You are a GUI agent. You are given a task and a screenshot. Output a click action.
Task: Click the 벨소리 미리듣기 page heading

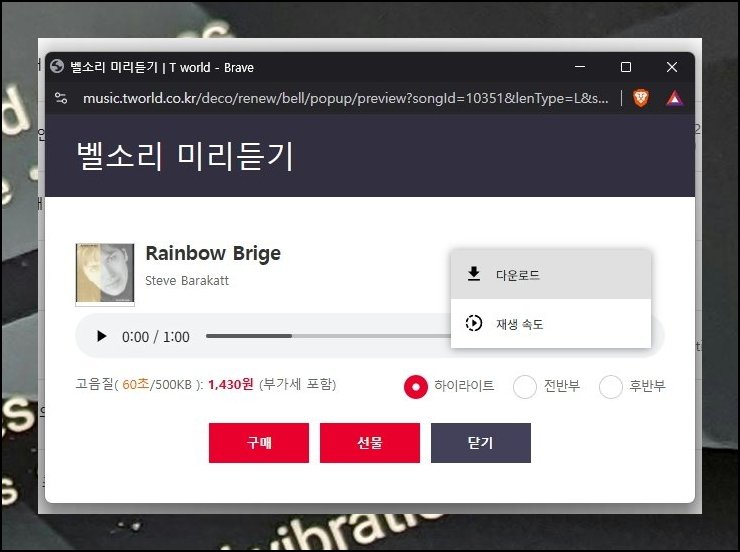pyautogui.click(x=185, y=156)
